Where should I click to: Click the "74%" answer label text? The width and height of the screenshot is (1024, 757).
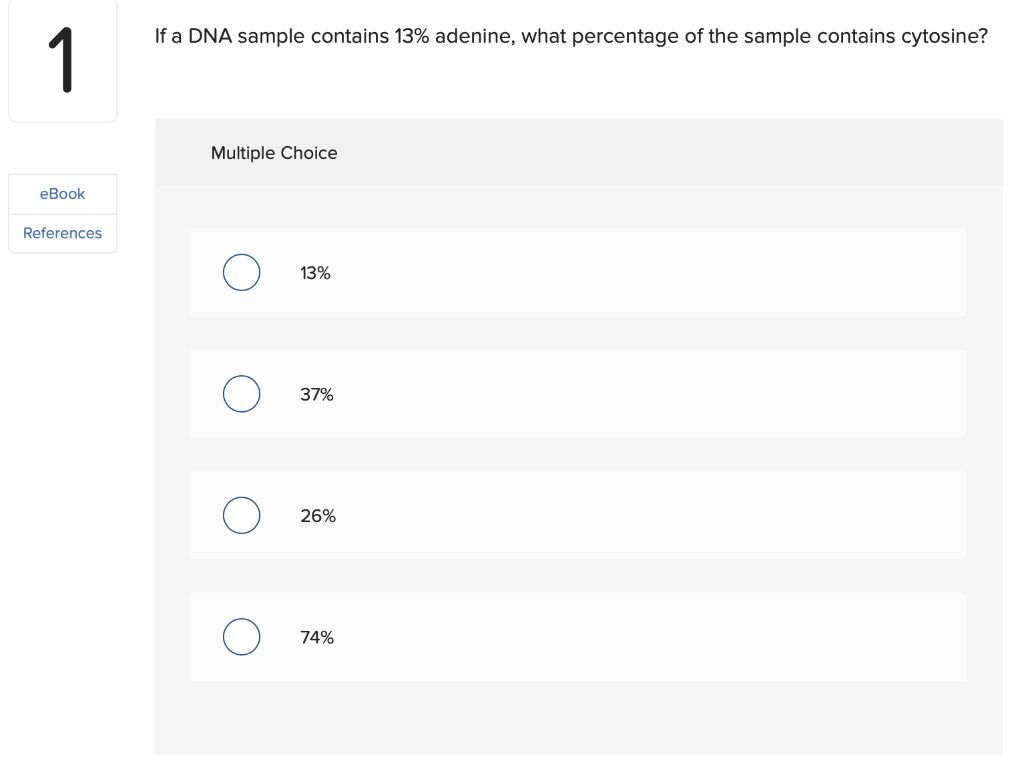[x=317, y=637]
